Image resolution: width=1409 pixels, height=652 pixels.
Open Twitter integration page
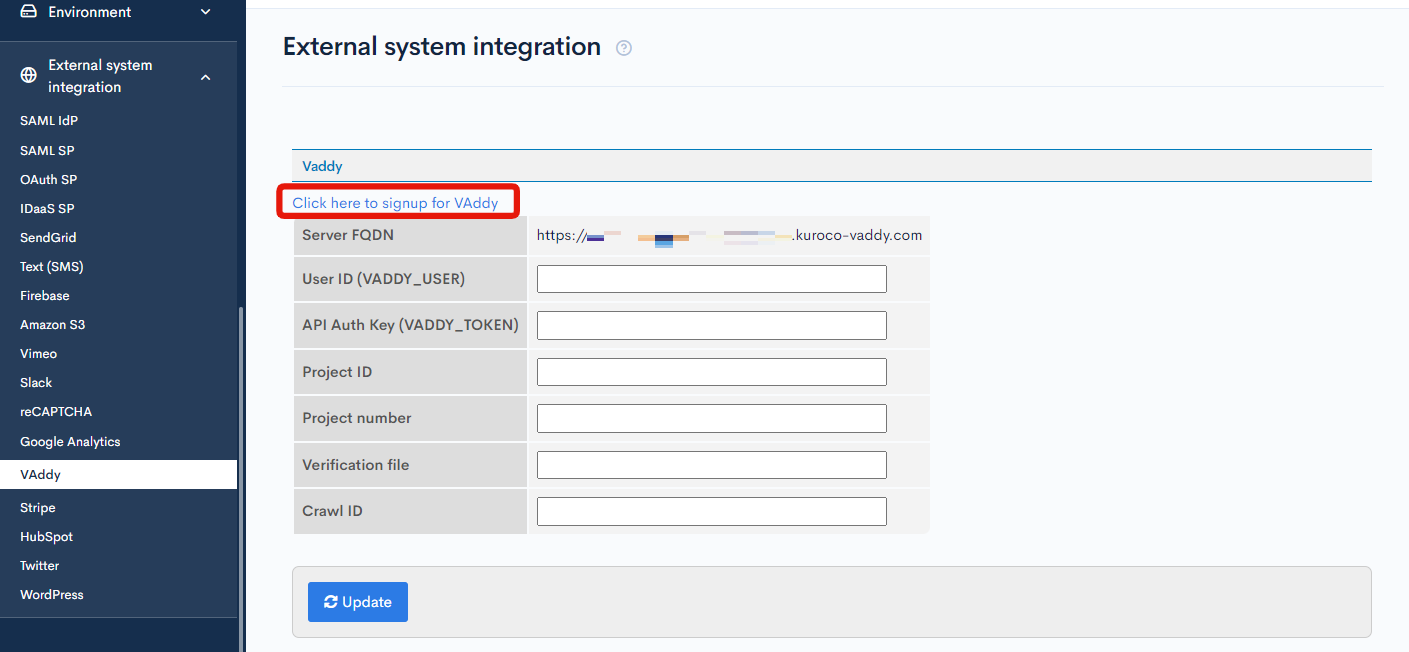point(40,565)
